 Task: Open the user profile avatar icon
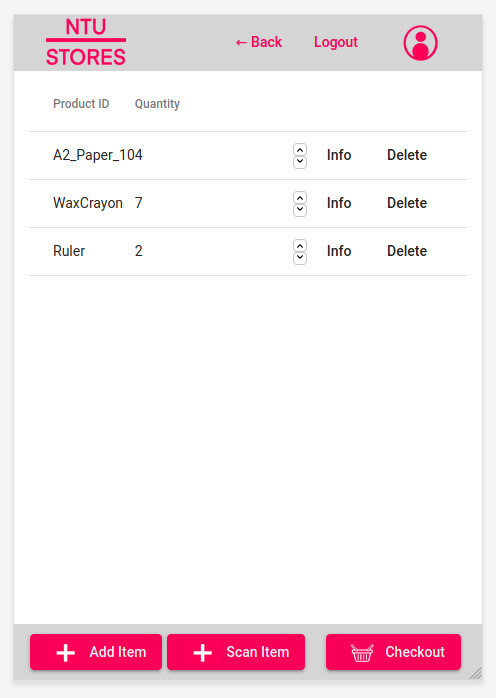click(420, 43)
